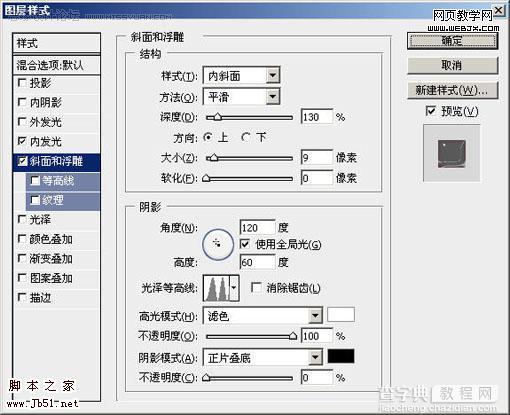
Task: Enable 消除锯齿 anti-alias checkbox
Action: tap(256, 288)
